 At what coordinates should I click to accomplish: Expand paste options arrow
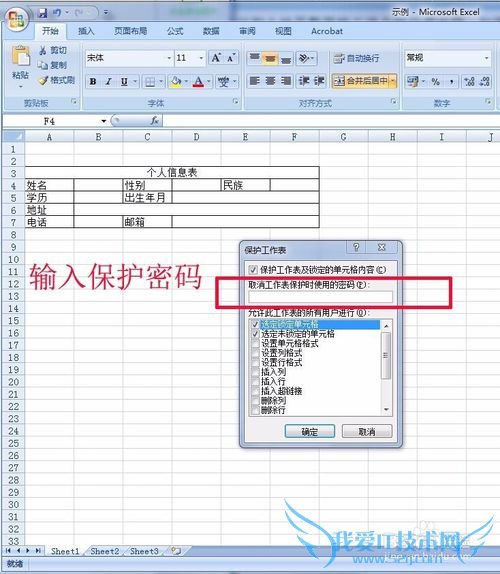point(20,86)
